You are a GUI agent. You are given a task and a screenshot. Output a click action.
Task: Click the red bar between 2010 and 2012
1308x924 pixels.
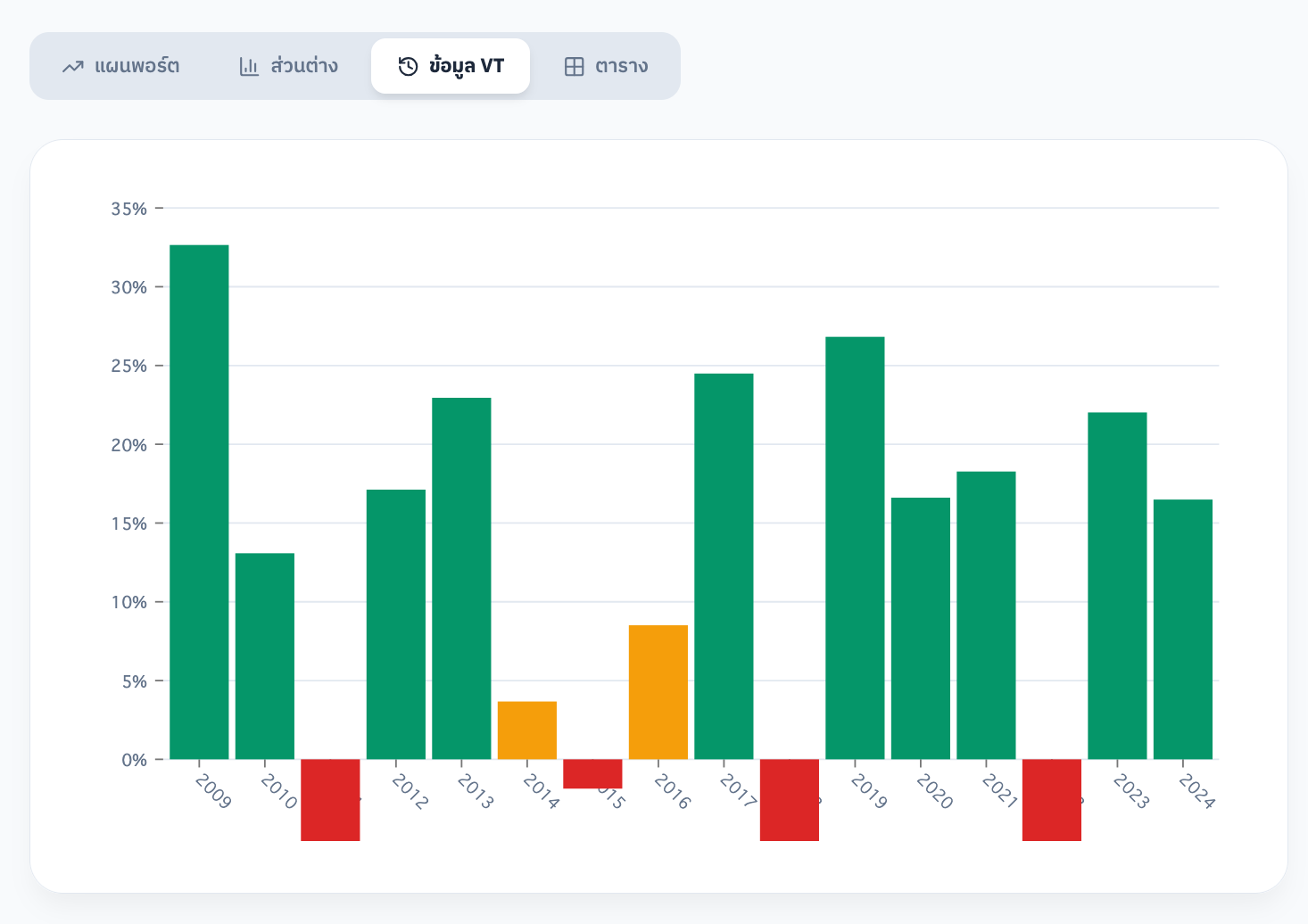point(330,799)
